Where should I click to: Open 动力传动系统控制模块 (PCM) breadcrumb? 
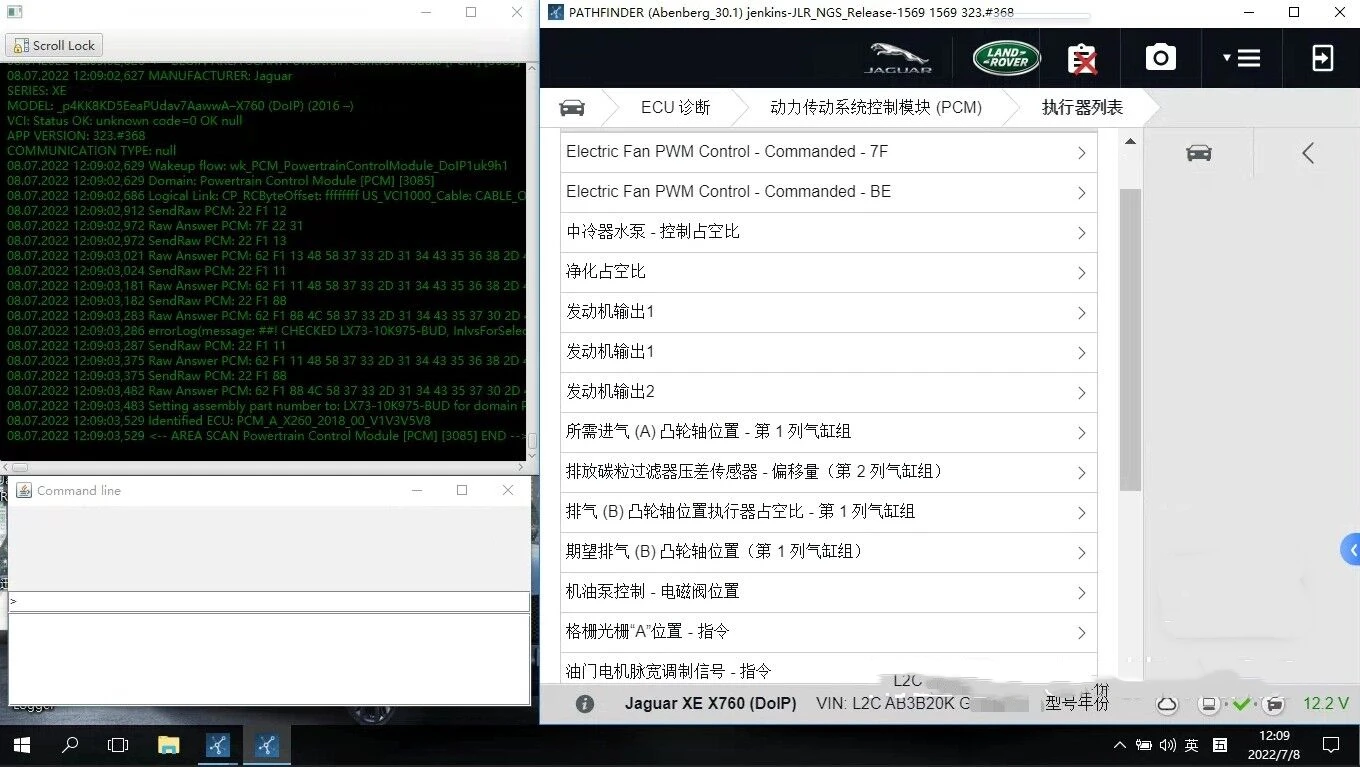[876, 108]
